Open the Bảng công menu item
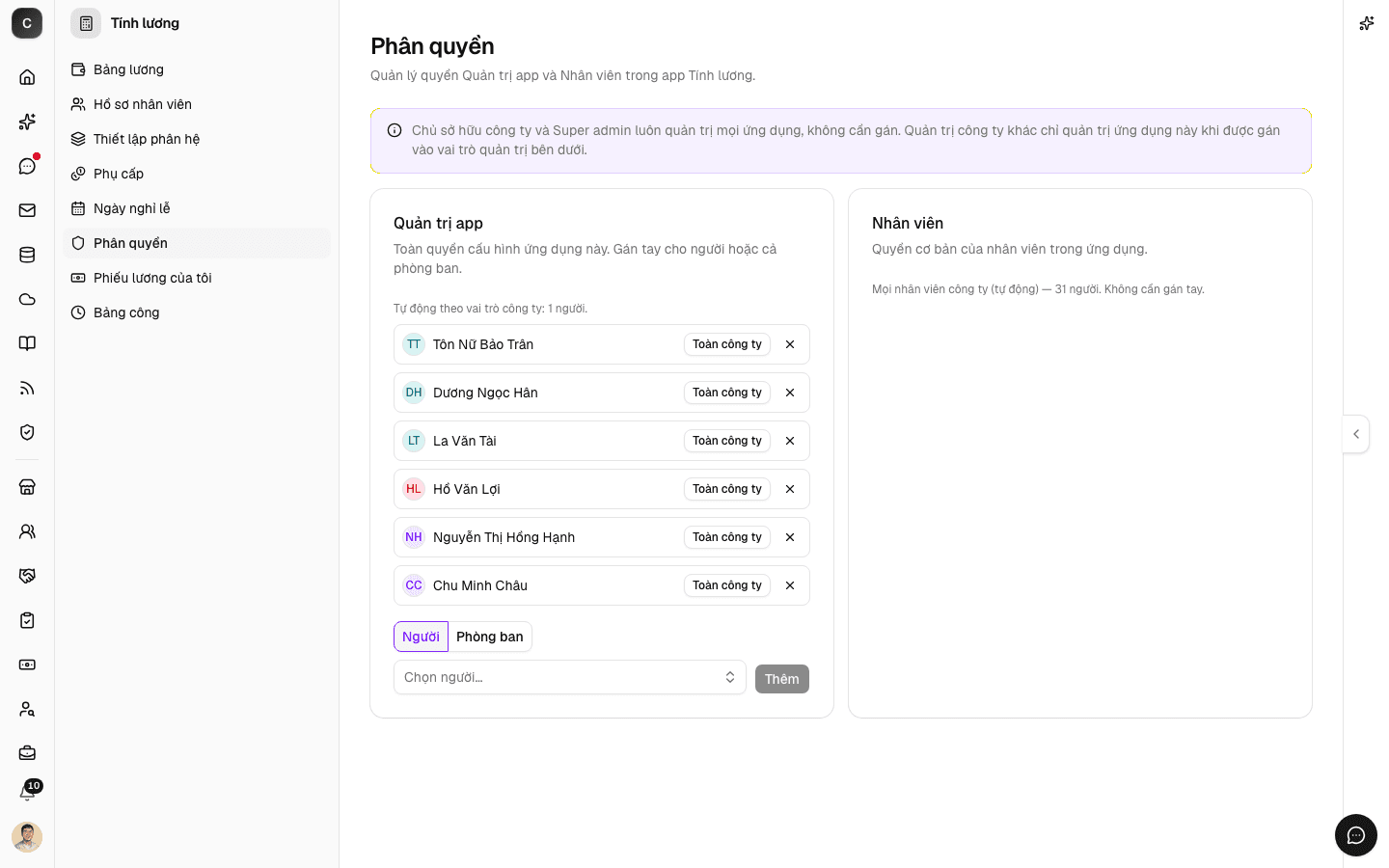1389x868 pixels. (197, 312)
